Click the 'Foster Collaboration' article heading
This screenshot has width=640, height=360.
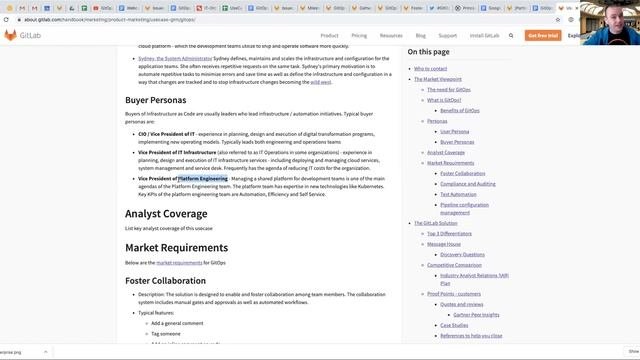165,281
